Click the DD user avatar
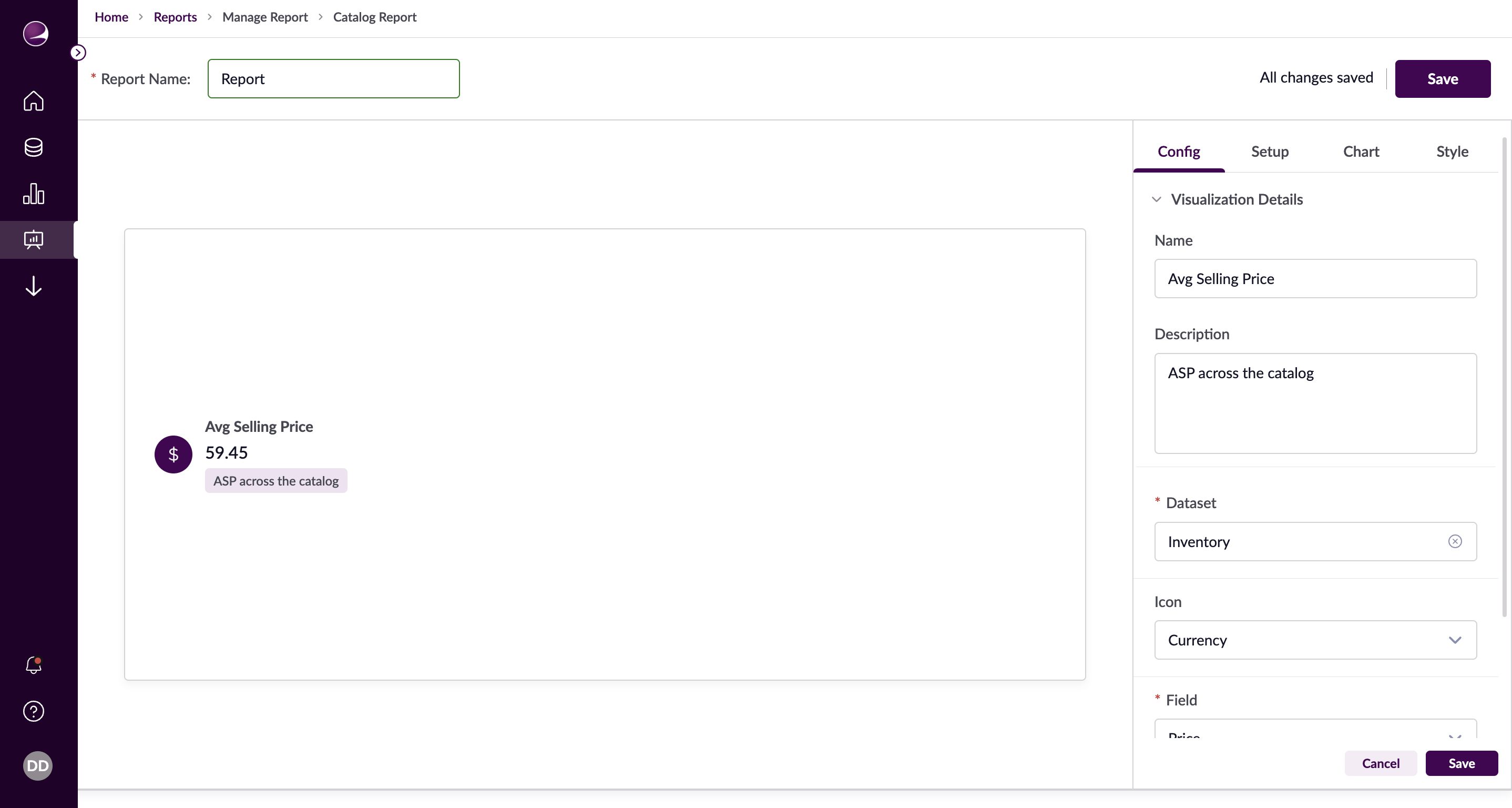 point(37,766)
